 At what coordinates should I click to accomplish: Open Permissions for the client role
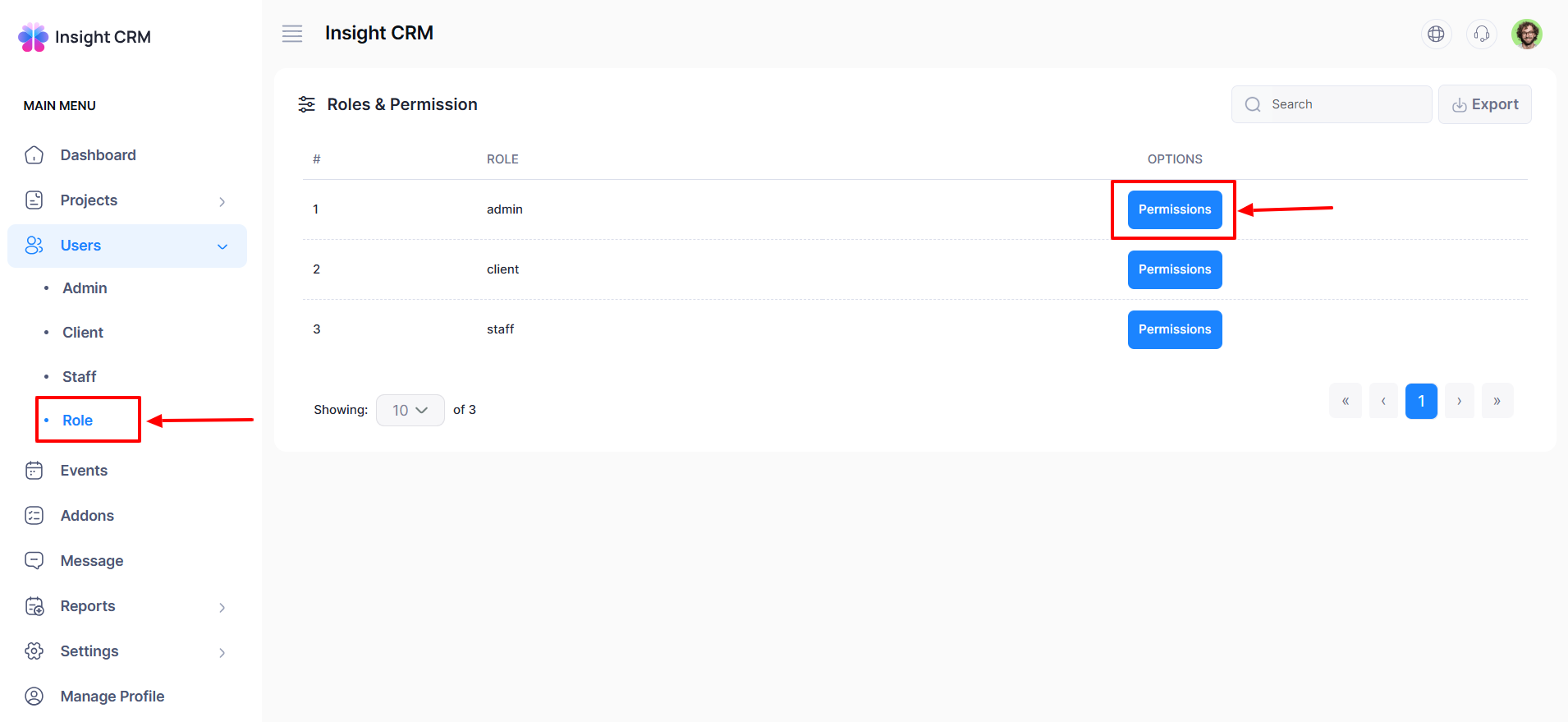(x=1174, y=269)
